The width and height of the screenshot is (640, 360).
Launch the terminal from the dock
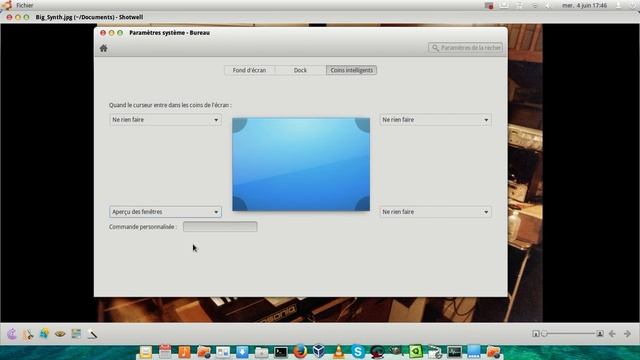click(281, 352)
